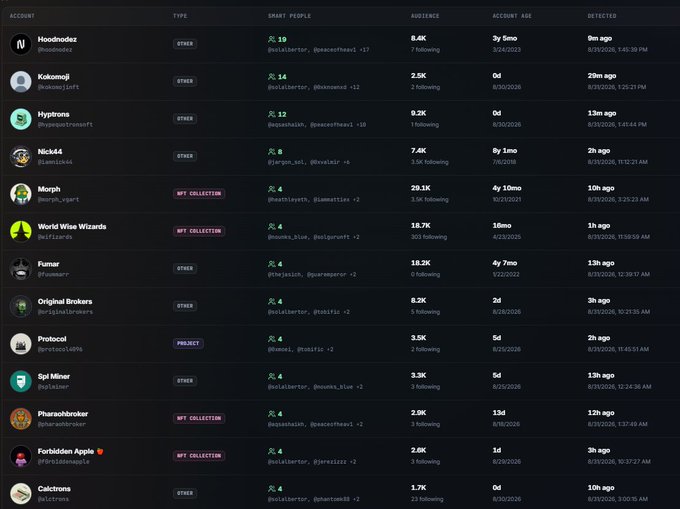Open Hyptrons computer avatar

[x=21, y=119]
